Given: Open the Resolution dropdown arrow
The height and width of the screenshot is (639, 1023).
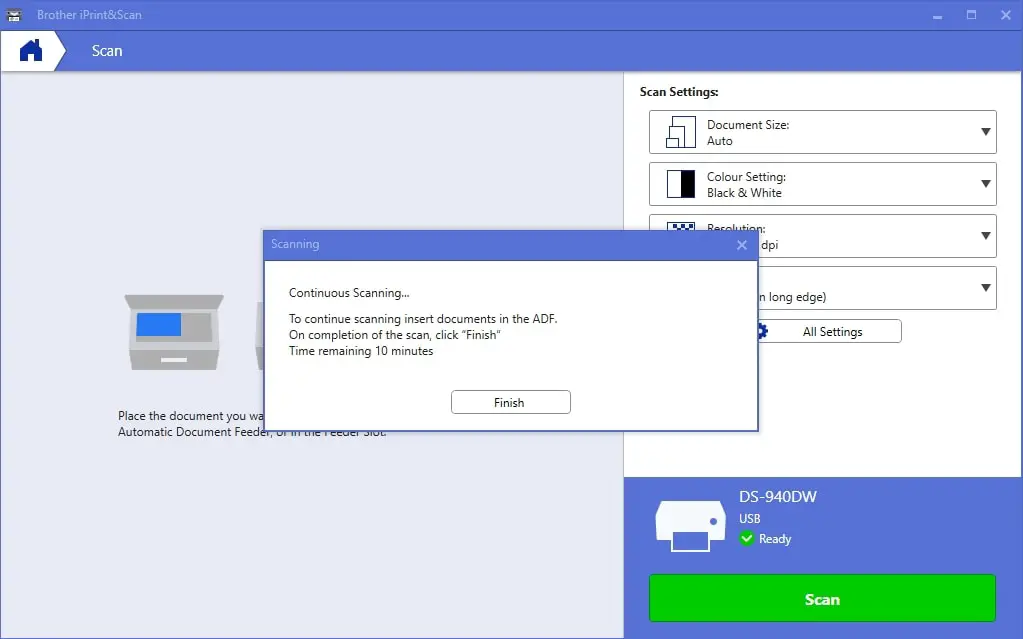Looking at the screenshot, I should pyautogui.click(x=986, y=236).
